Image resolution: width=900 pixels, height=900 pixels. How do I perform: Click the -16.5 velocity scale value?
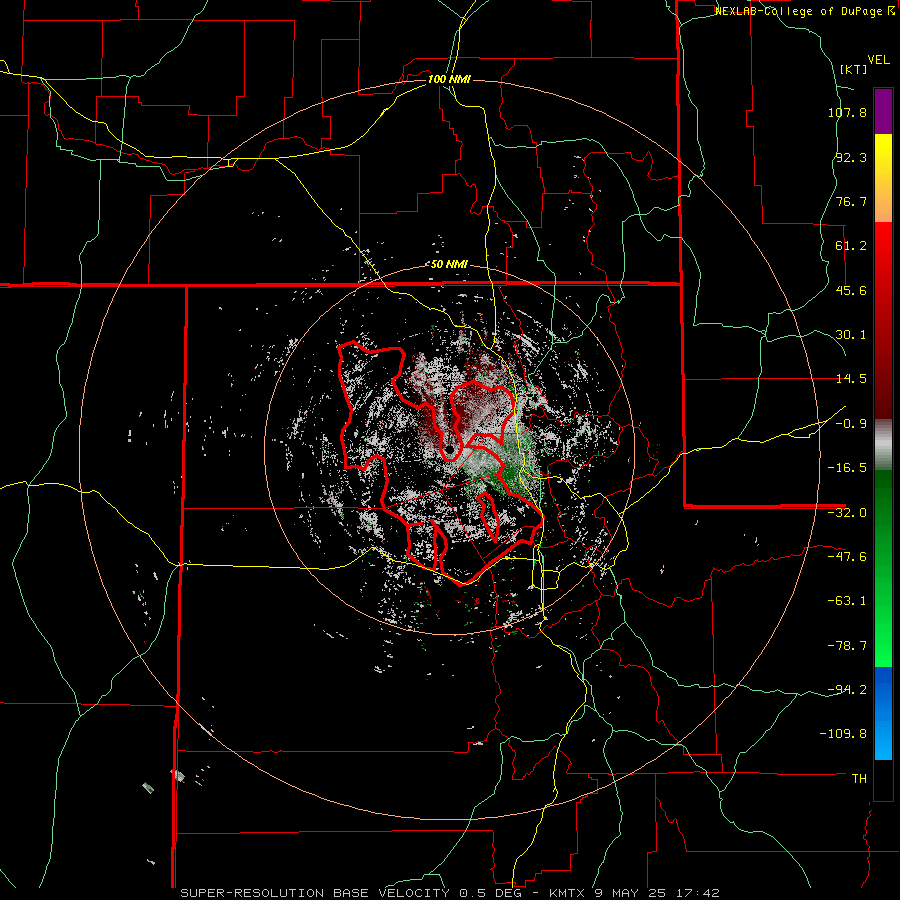pos(847,468)
